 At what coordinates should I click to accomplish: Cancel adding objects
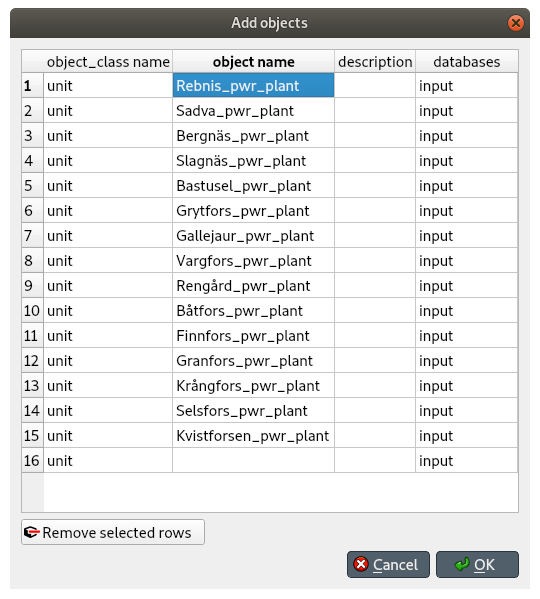388,564
